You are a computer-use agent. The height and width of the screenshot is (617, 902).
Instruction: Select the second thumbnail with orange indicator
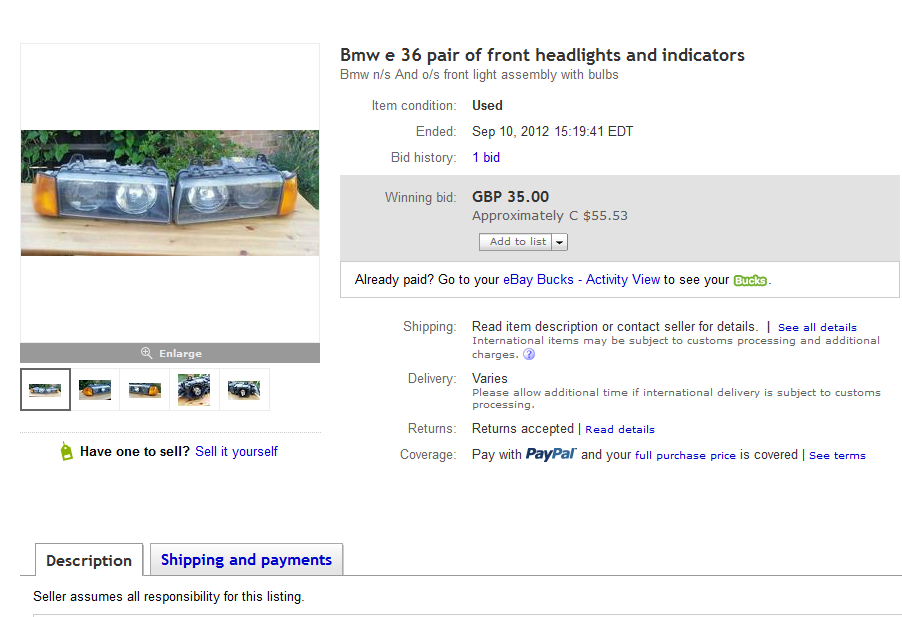point(95,389)
